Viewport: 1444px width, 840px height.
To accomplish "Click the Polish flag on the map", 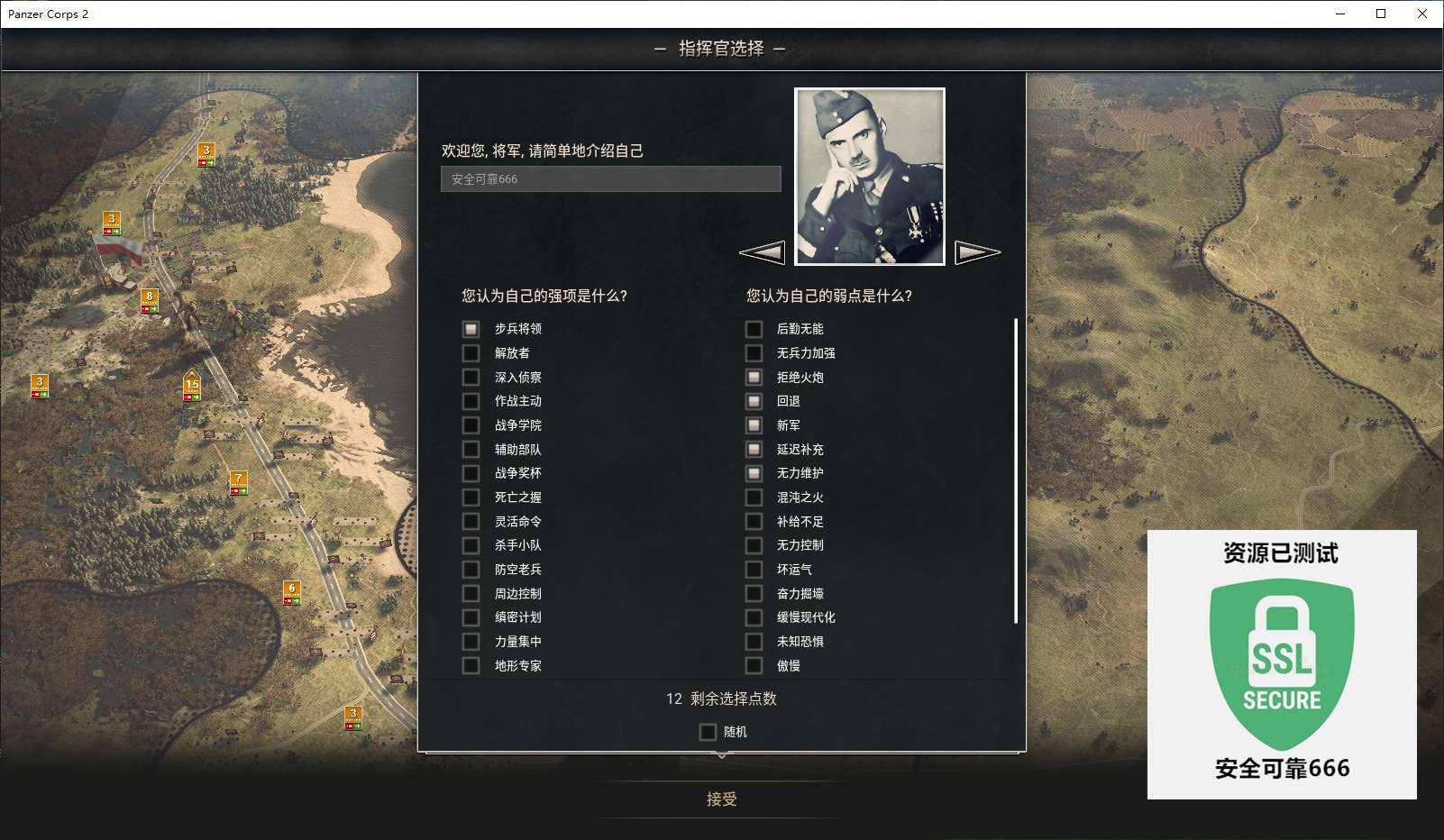I will coord(118,248).
